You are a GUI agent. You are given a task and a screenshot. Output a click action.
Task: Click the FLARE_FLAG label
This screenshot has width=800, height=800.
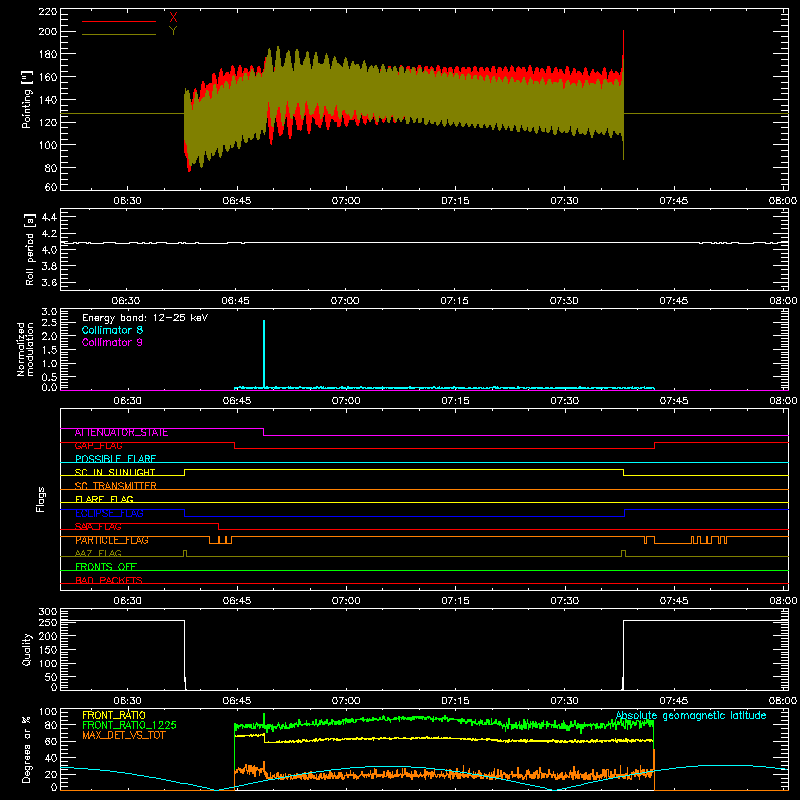tap(104, 499)
